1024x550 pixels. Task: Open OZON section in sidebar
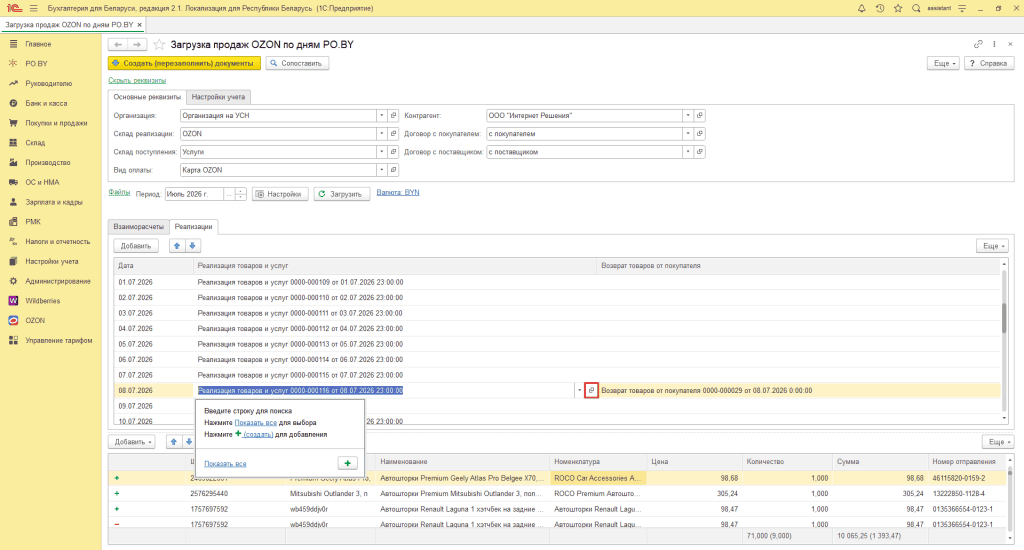coord(35,321)
